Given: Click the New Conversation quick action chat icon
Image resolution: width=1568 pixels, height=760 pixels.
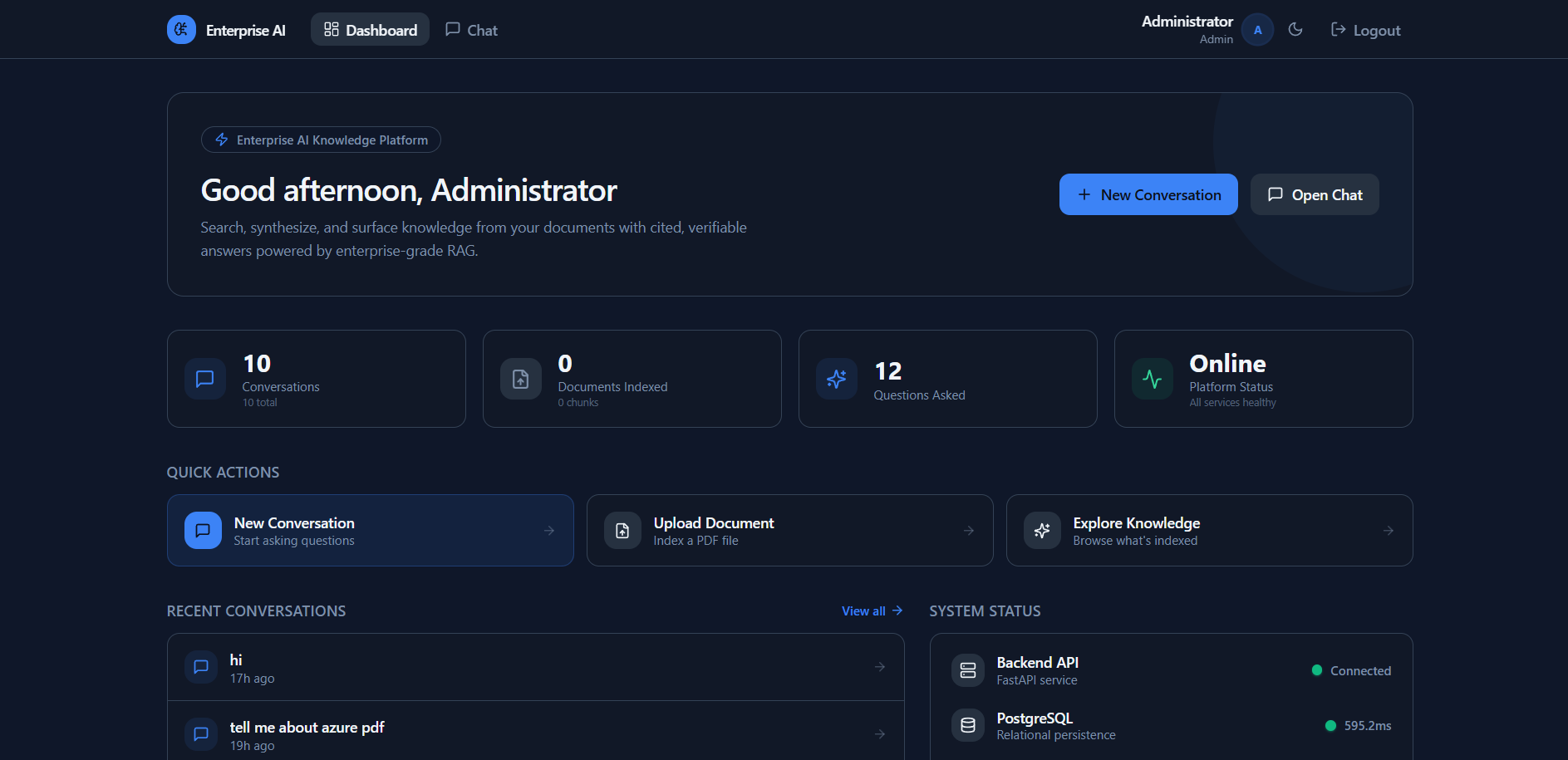Looking at the screenshot, I should point(203,531).
